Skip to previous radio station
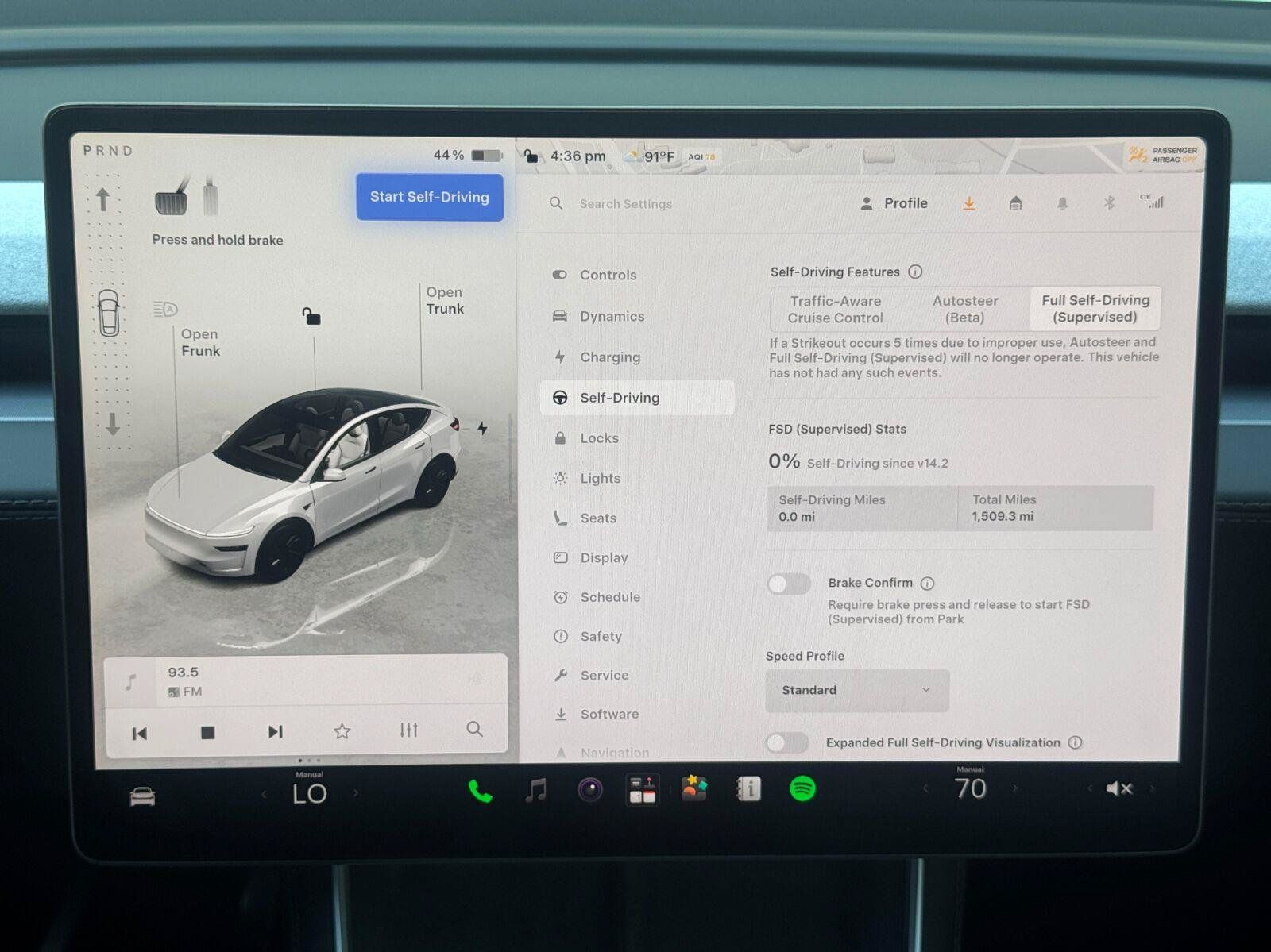The height and width of the screenshot is (952, 1271). 140,733
